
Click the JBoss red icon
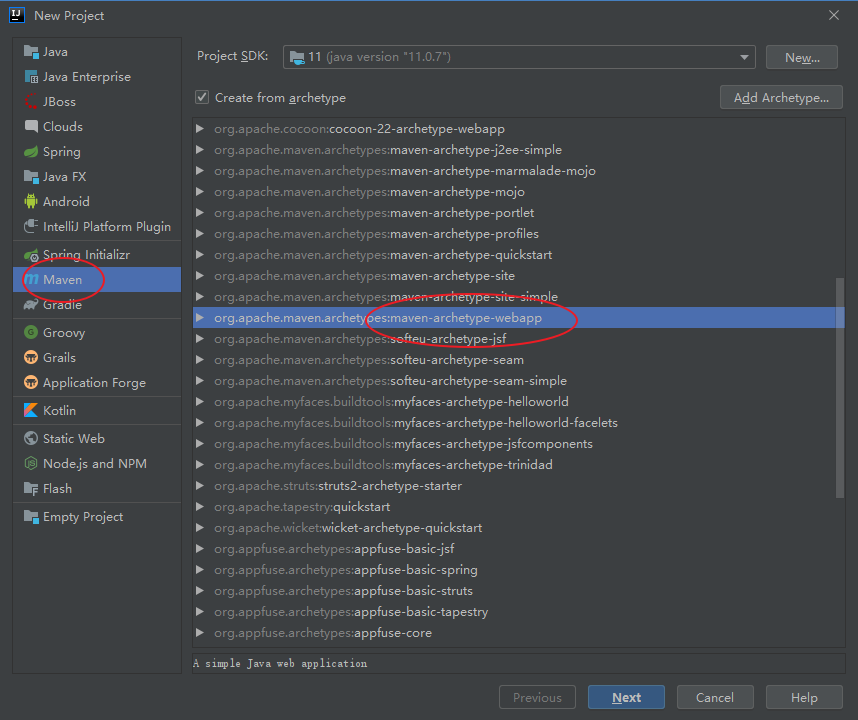point(31,102)
